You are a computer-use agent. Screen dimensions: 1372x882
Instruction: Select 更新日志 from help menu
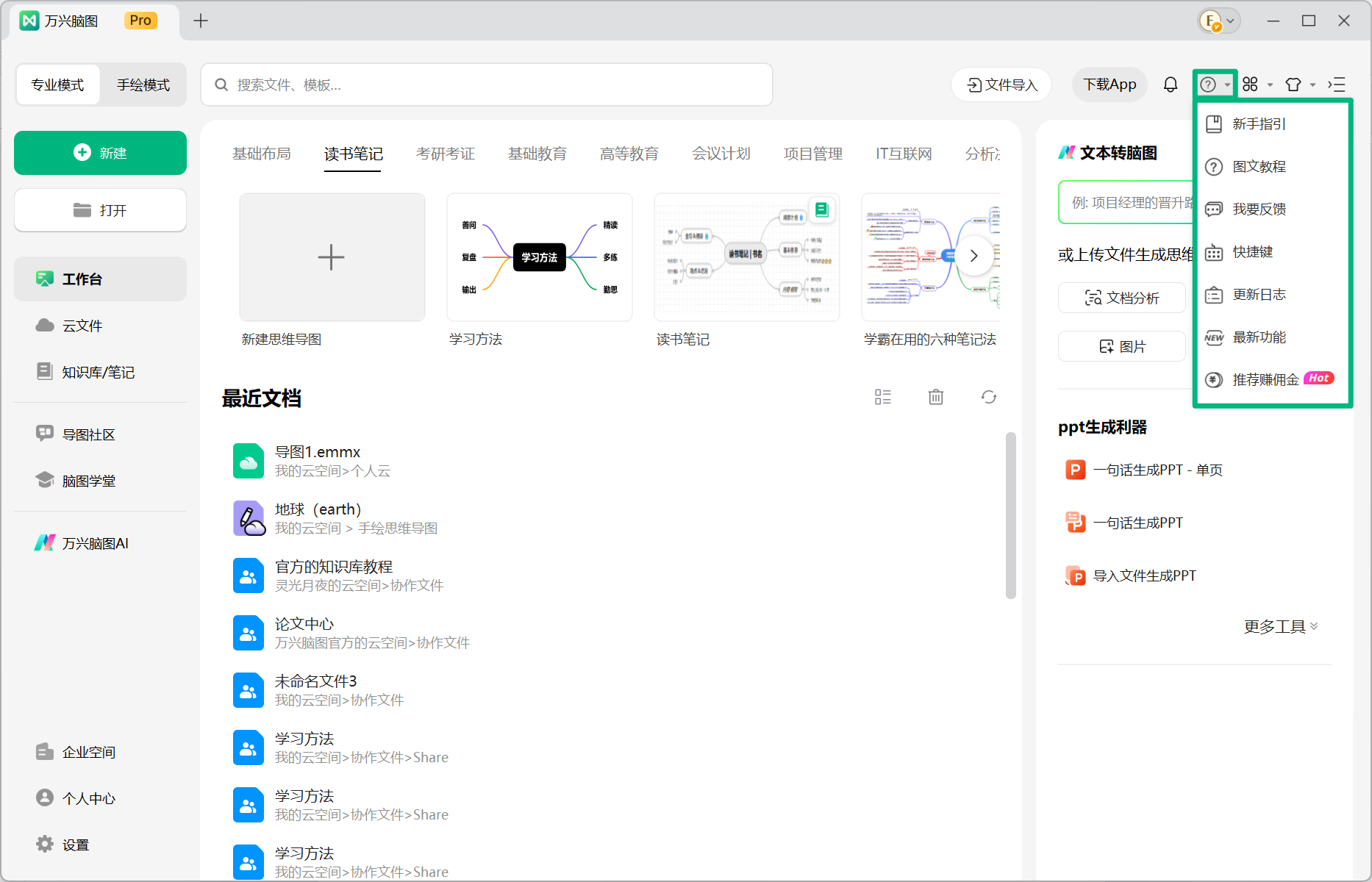[1273, 294]
